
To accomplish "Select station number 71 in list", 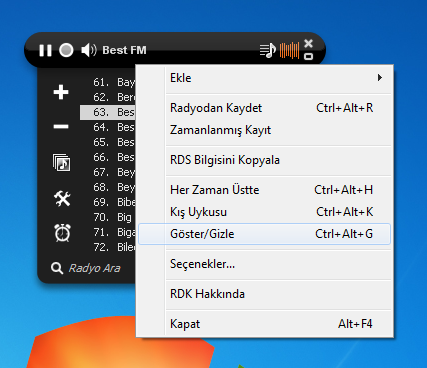I will [x=108, y=232].
